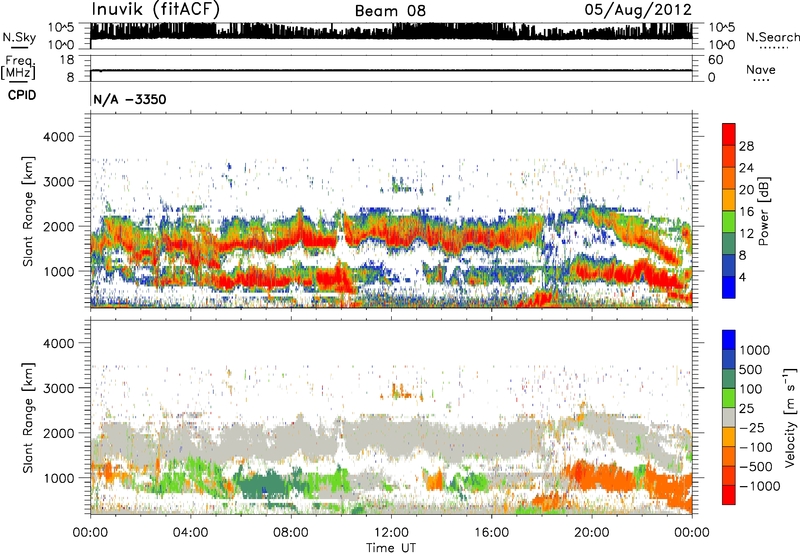Click the 'Power [dB]' colorbar title
This screenshot has height=554, width=800.
click(x=764, y=211)
